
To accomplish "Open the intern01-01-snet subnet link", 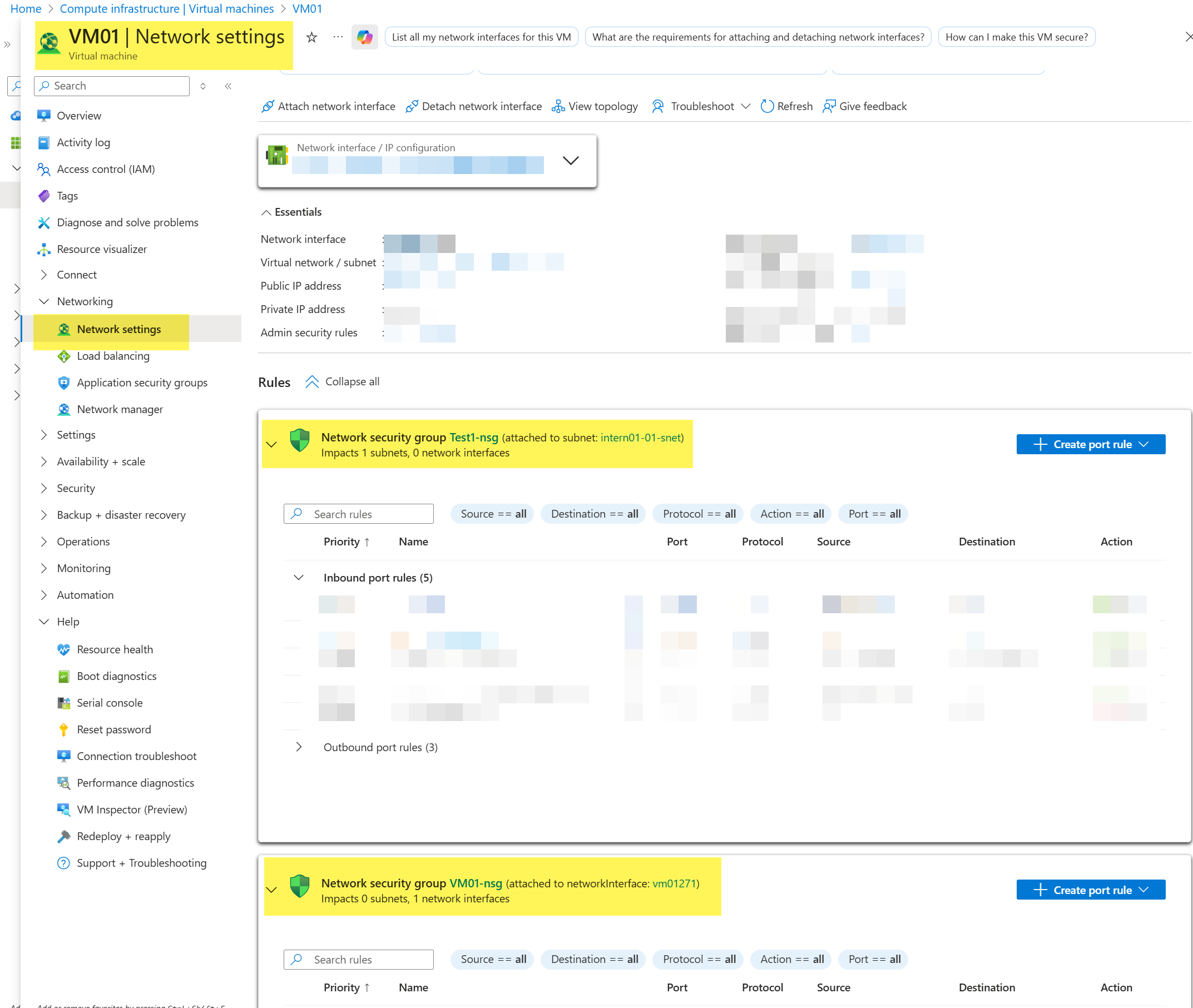I will [640, 437].
